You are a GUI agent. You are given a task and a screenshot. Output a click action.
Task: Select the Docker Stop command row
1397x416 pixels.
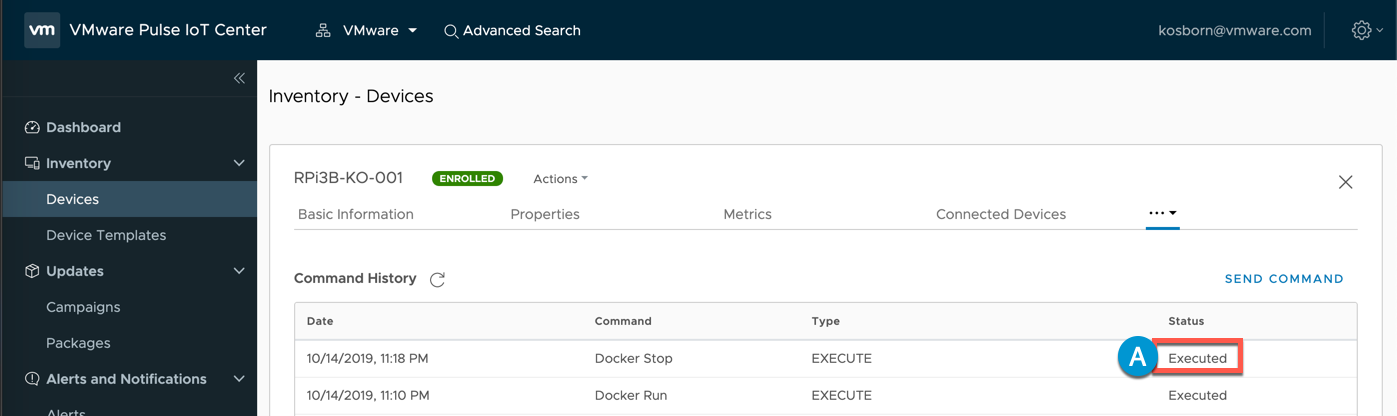pos(826,358)
